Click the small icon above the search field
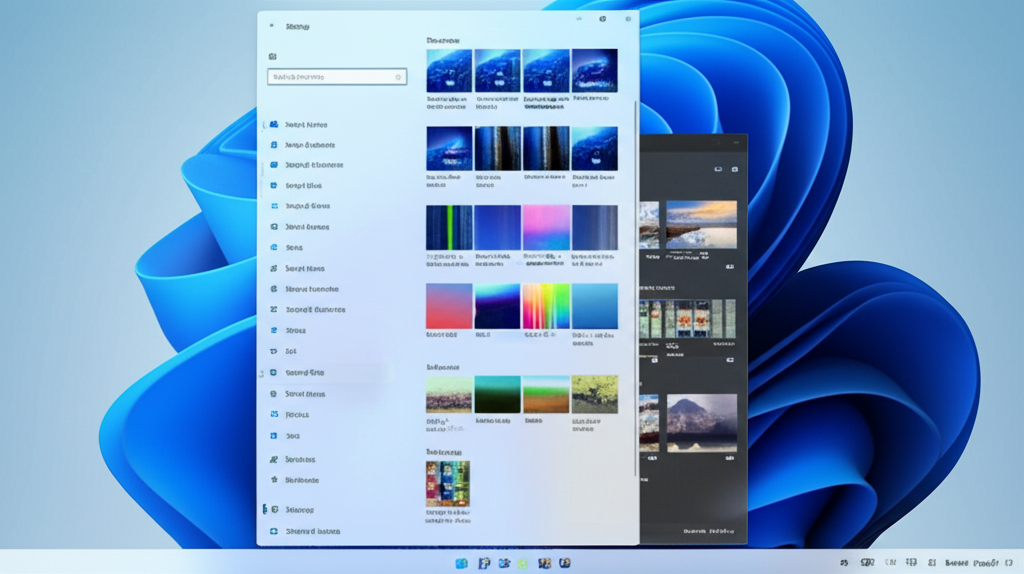 (x=273, y=57)
